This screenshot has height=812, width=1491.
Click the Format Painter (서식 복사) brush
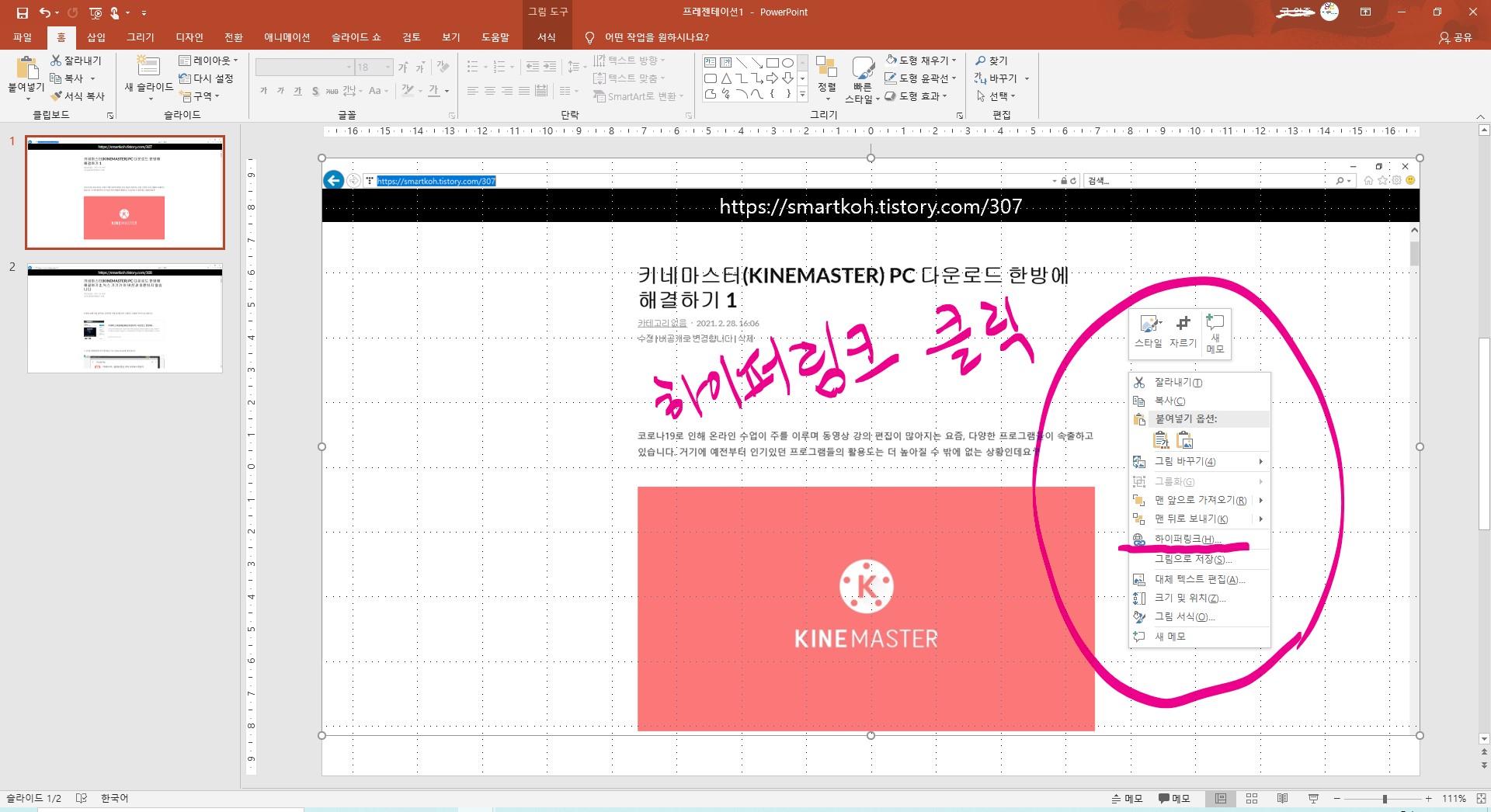[x=56, y=96]
